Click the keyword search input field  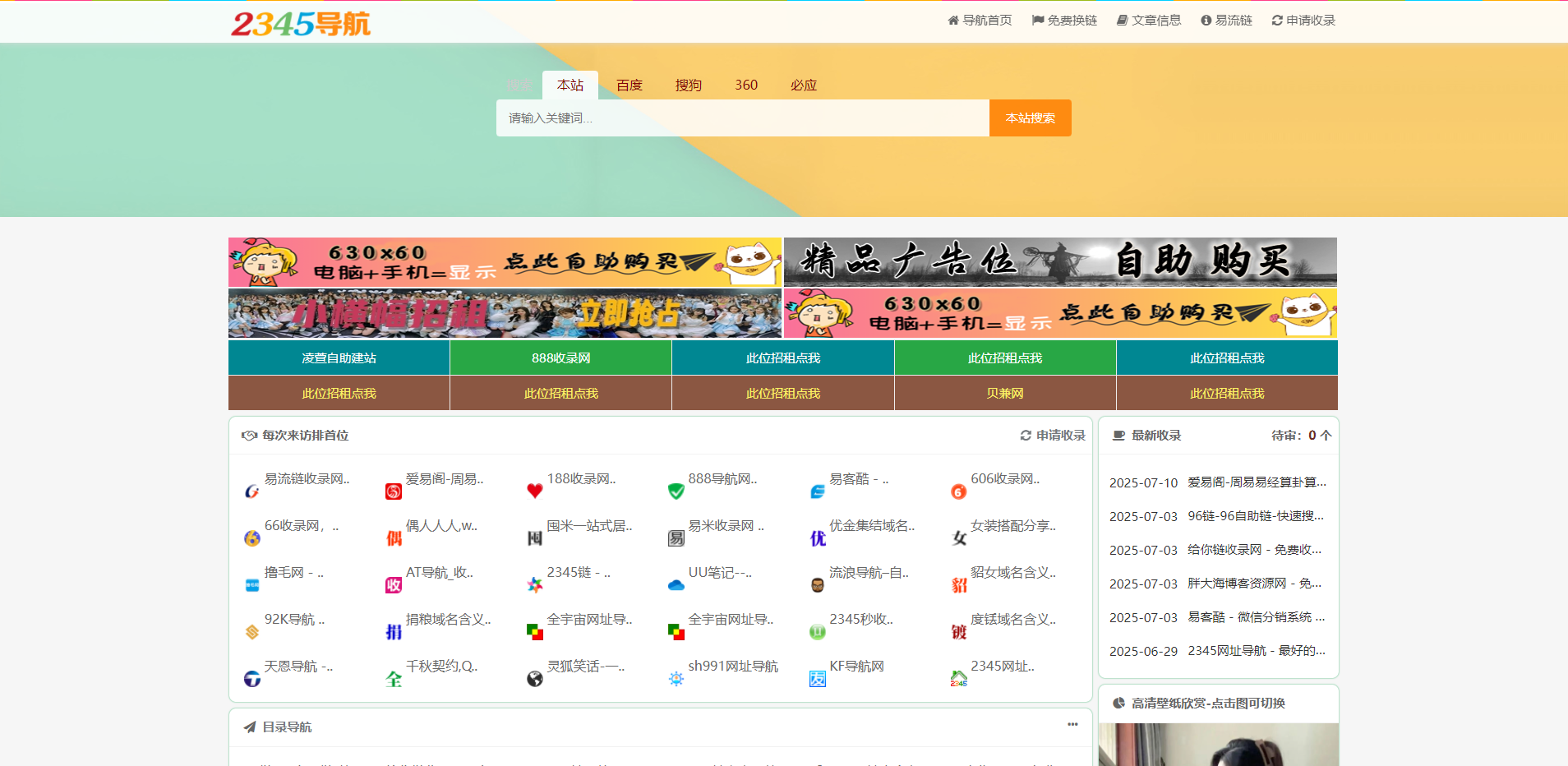pyautogui.click(x=743, y=118)
